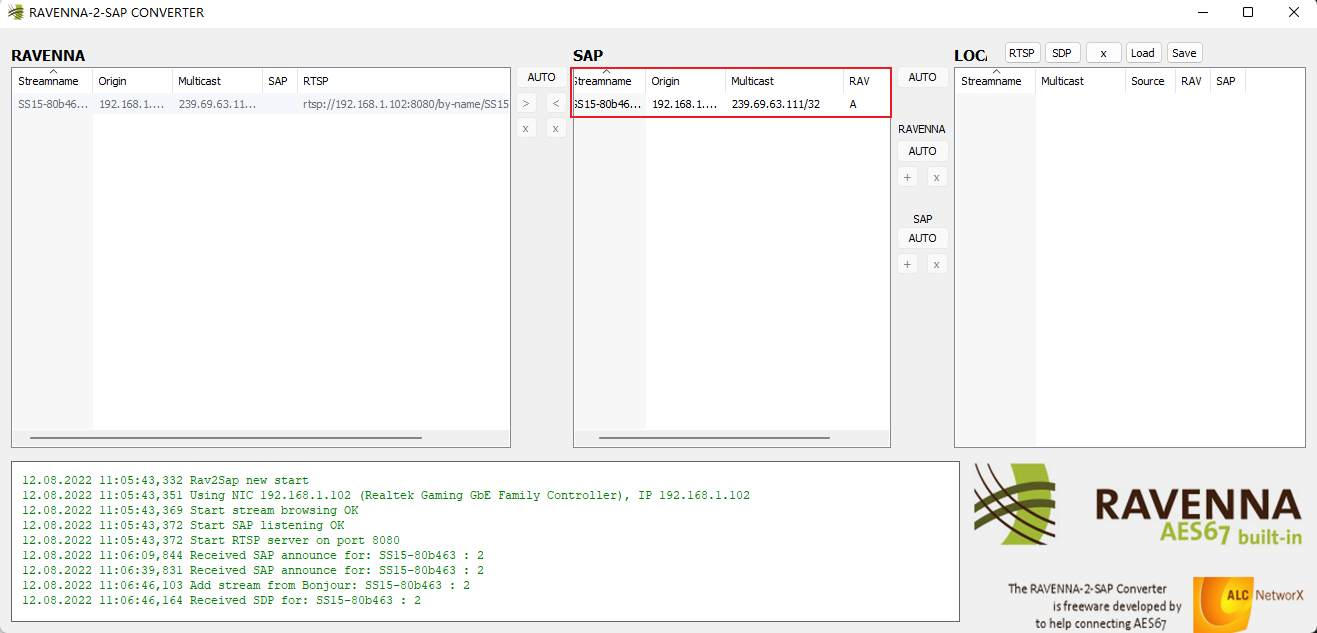Click the horizontal scrollbar of the RAVENNA list
This screenshot has height=633, width=1317.
pos(226,438)
